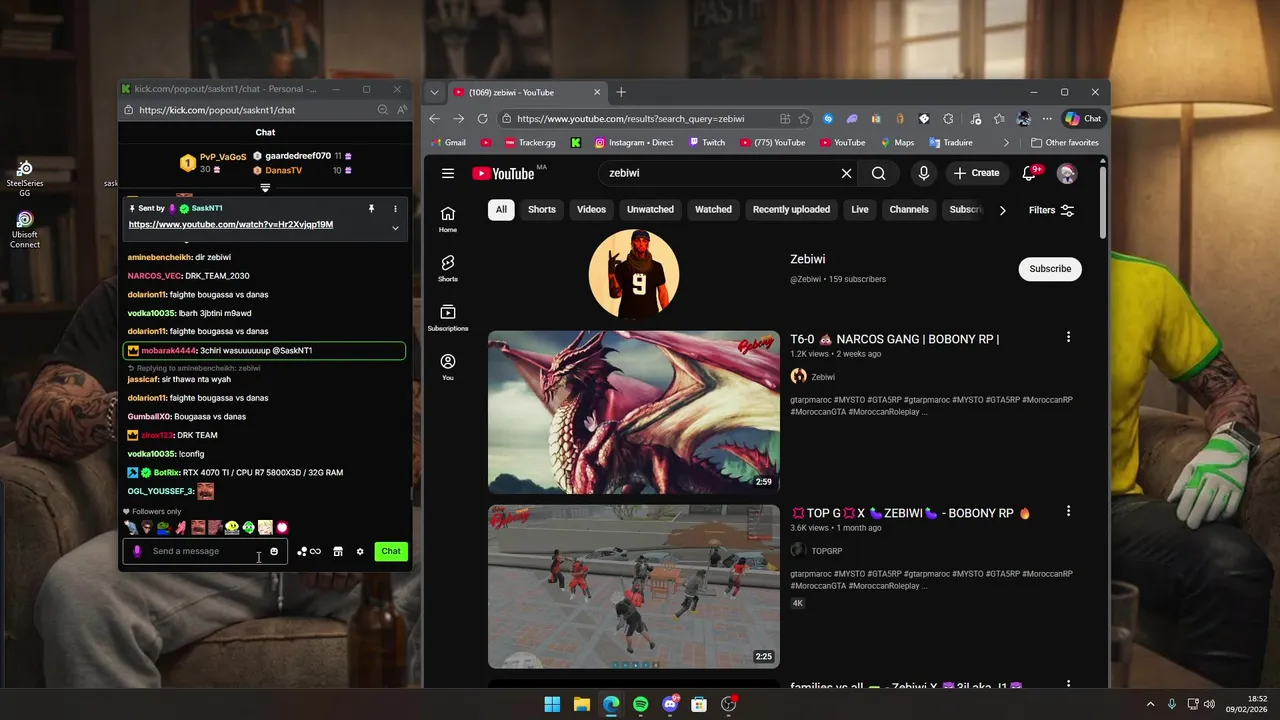Screen dimensions: 1280x720
Task: Open pinned message three-dot options
Action: 395,209
